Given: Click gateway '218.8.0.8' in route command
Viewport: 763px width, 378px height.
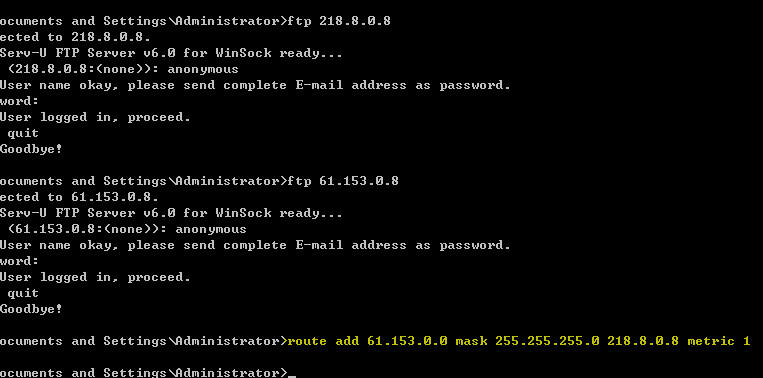Looking at the screenshot, I should click(x=642, y=341).
